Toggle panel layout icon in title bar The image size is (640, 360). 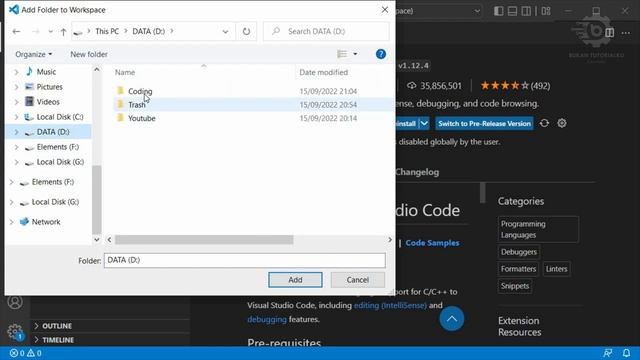coord(512,11)
